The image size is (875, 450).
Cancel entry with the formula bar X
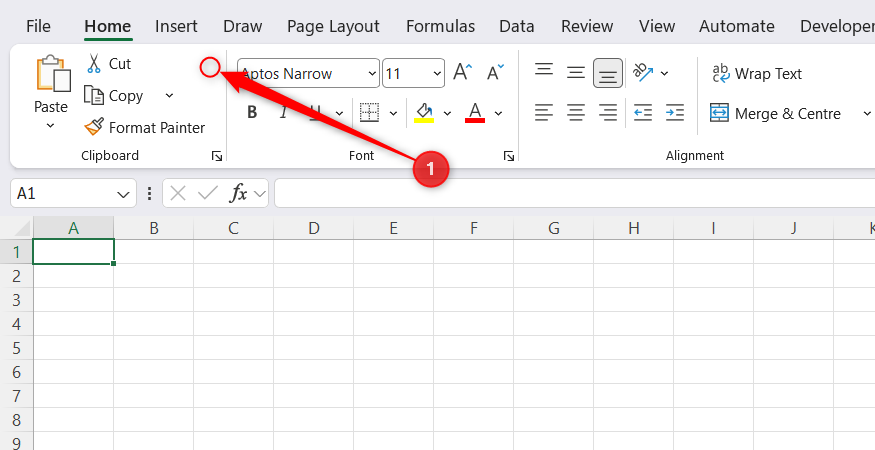click(x=177, y=194)
